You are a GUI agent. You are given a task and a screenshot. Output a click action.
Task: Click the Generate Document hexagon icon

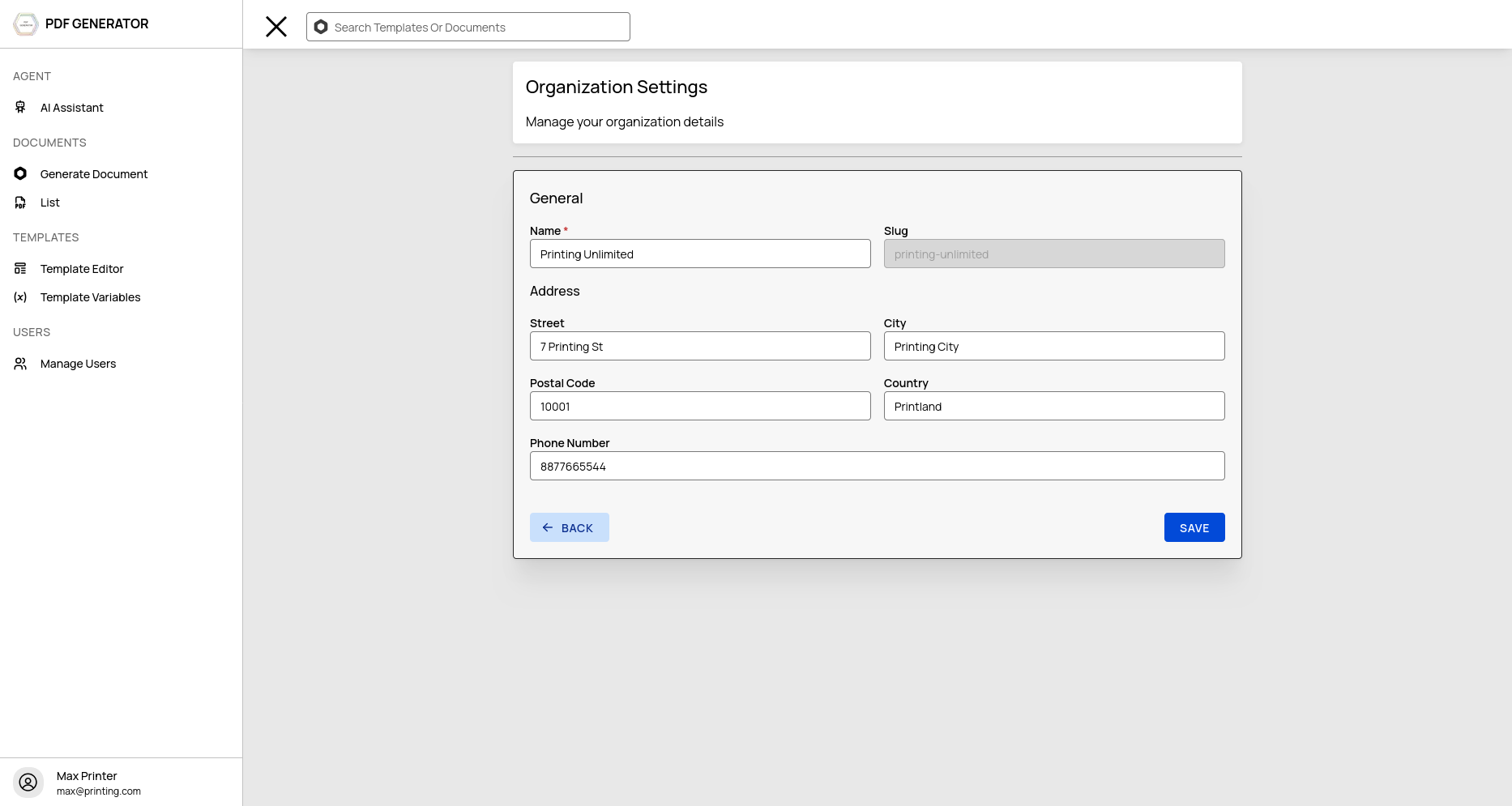pos(20,173)
